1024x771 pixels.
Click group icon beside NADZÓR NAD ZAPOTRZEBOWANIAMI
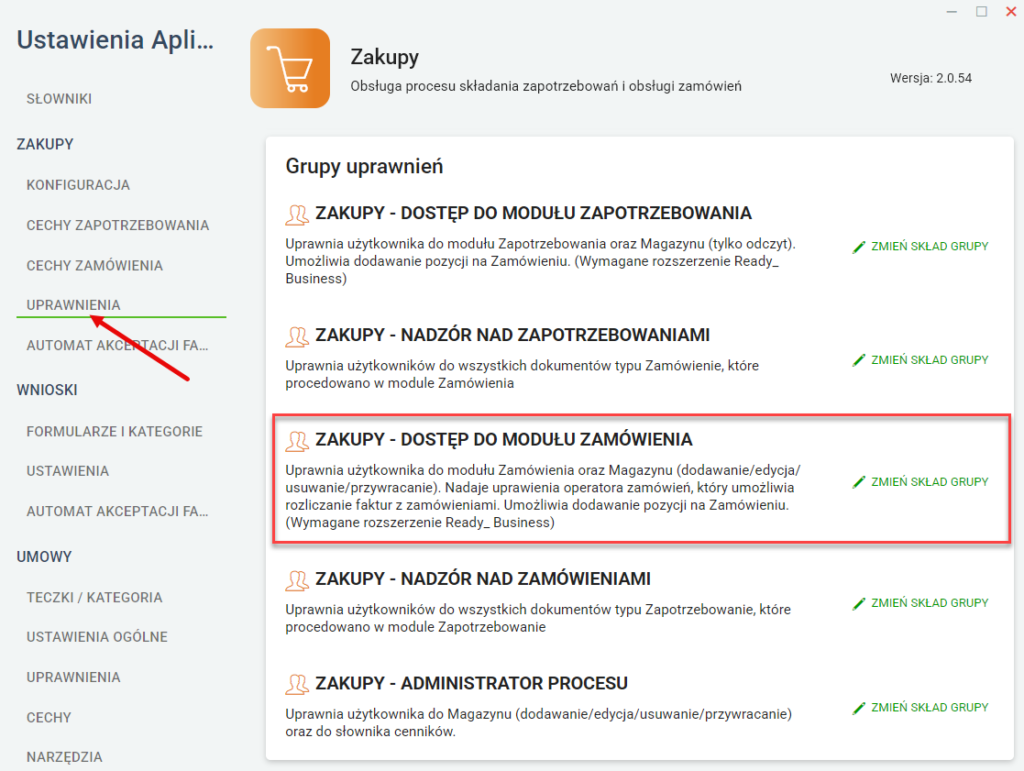(296, 336)
